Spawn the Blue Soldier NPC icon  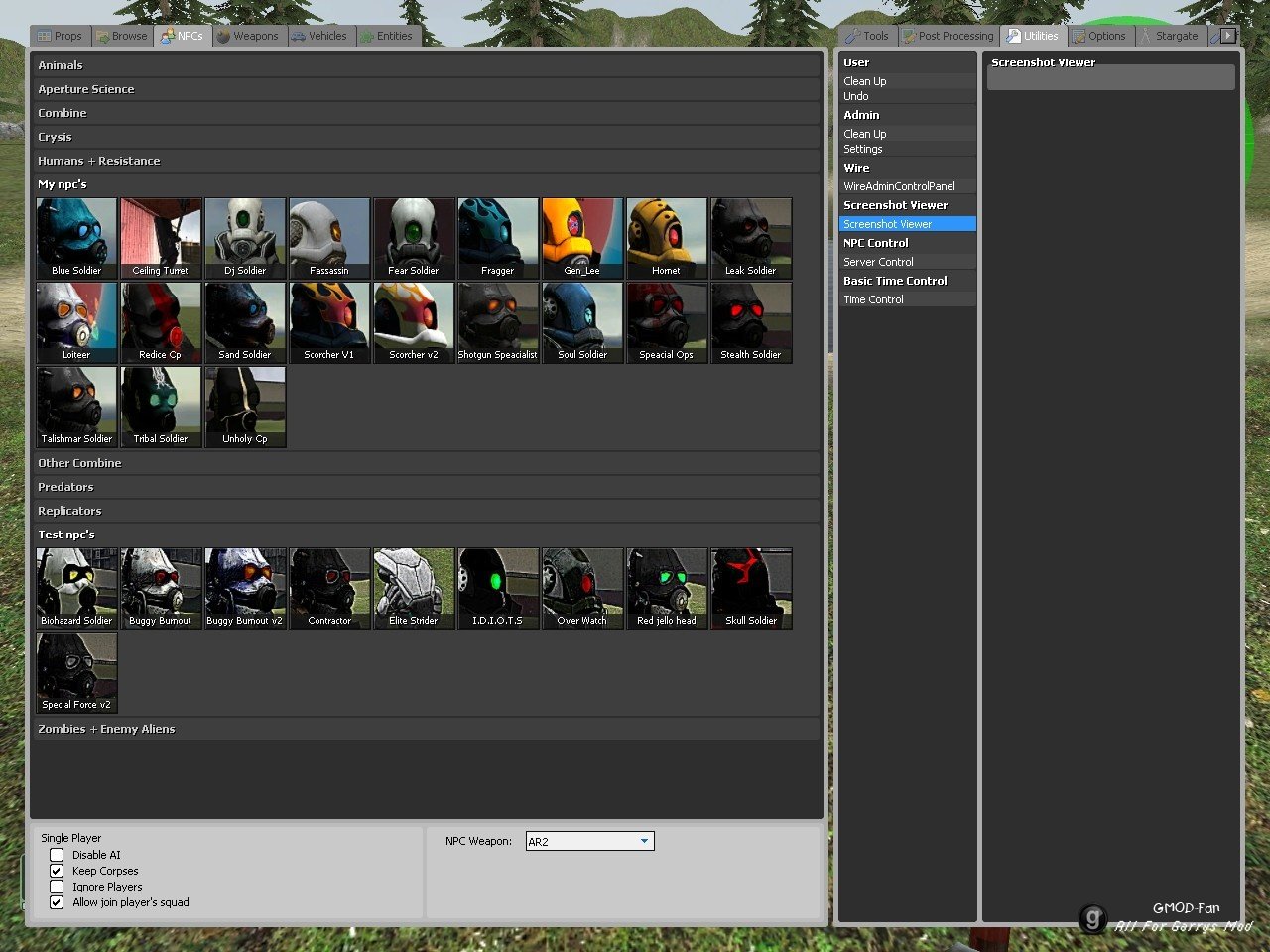click(76, 238)
